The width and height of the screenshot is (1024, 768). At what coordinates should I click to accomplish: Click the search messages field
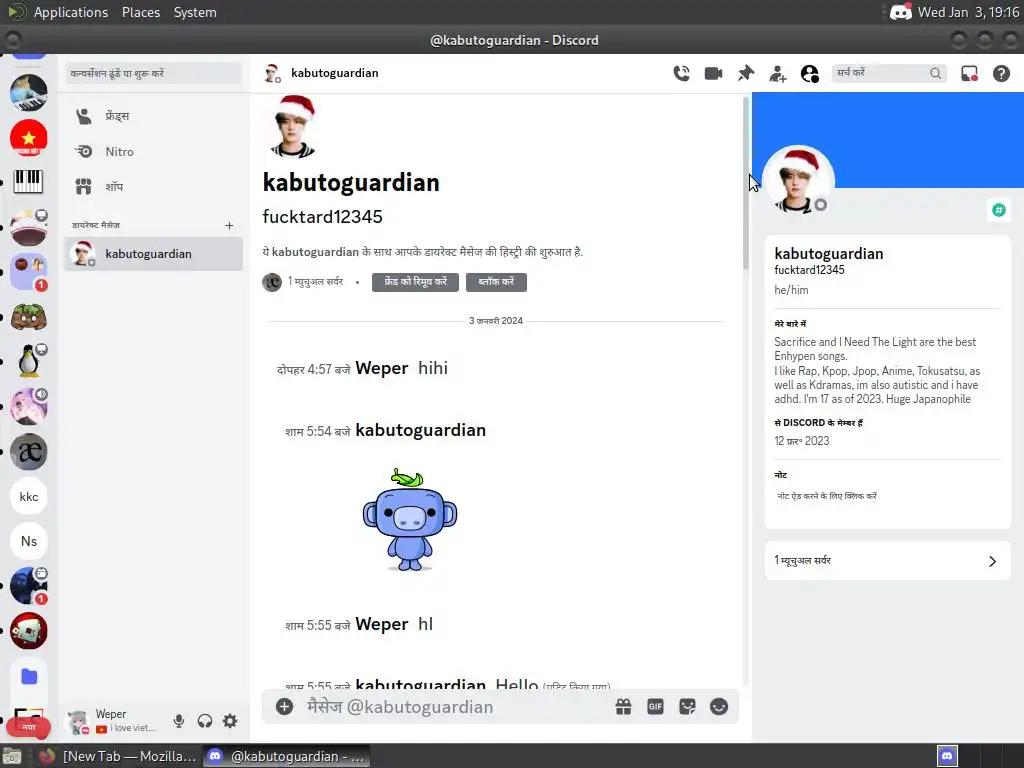tap(888, 73)
